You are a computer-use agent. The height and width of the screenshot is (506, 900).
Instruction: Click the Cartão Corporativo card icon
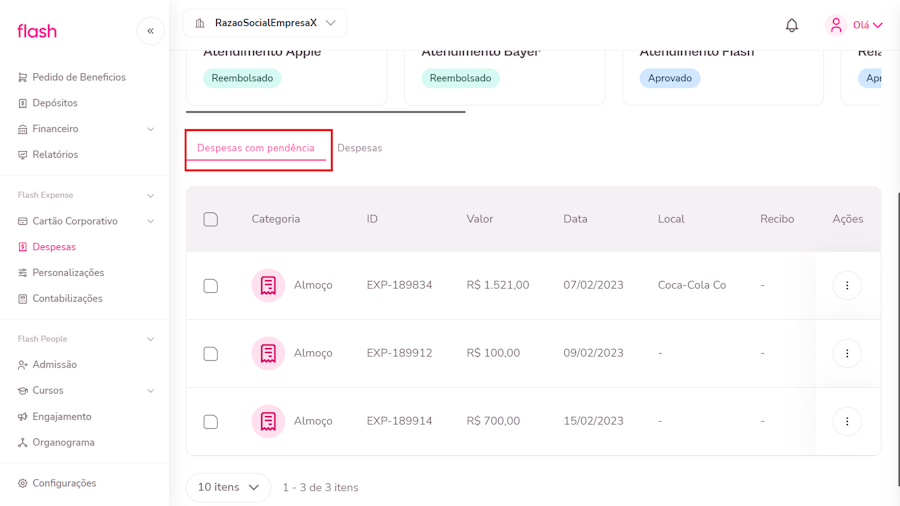click(22, 221)
